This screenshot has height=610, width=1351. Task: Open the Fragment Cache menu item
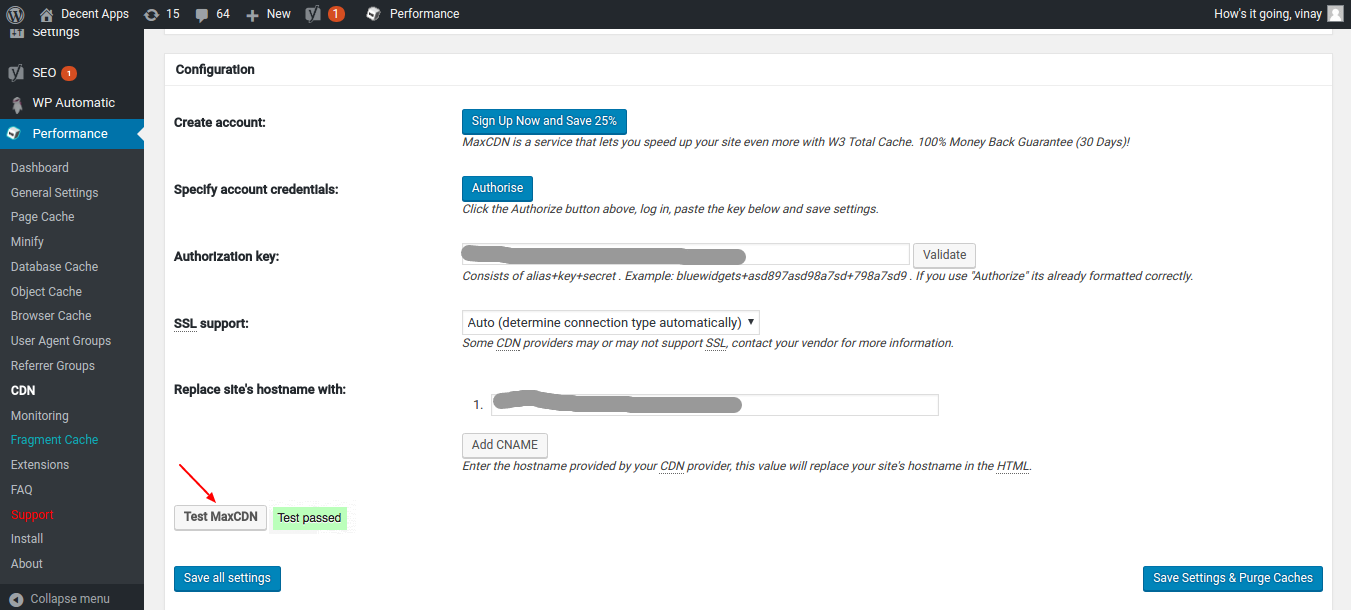coord(54,440)
